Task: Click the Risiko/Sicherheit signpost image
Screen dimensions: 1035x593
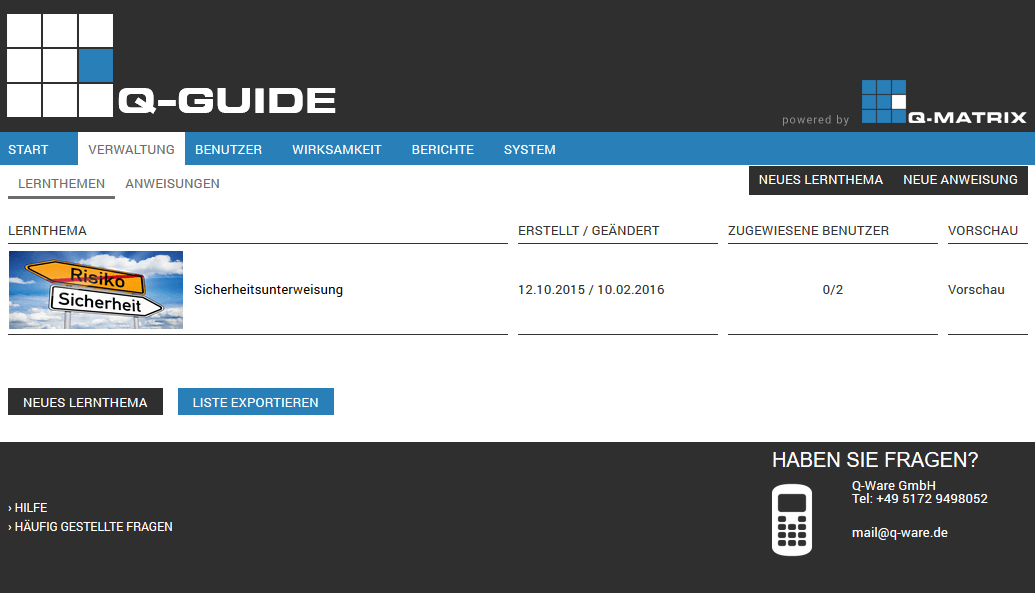Action: 95,289
